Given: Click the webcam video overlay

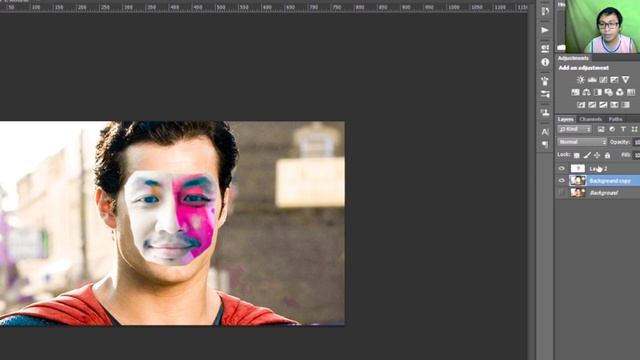Looking at the screenshot, I should (602, 27).
